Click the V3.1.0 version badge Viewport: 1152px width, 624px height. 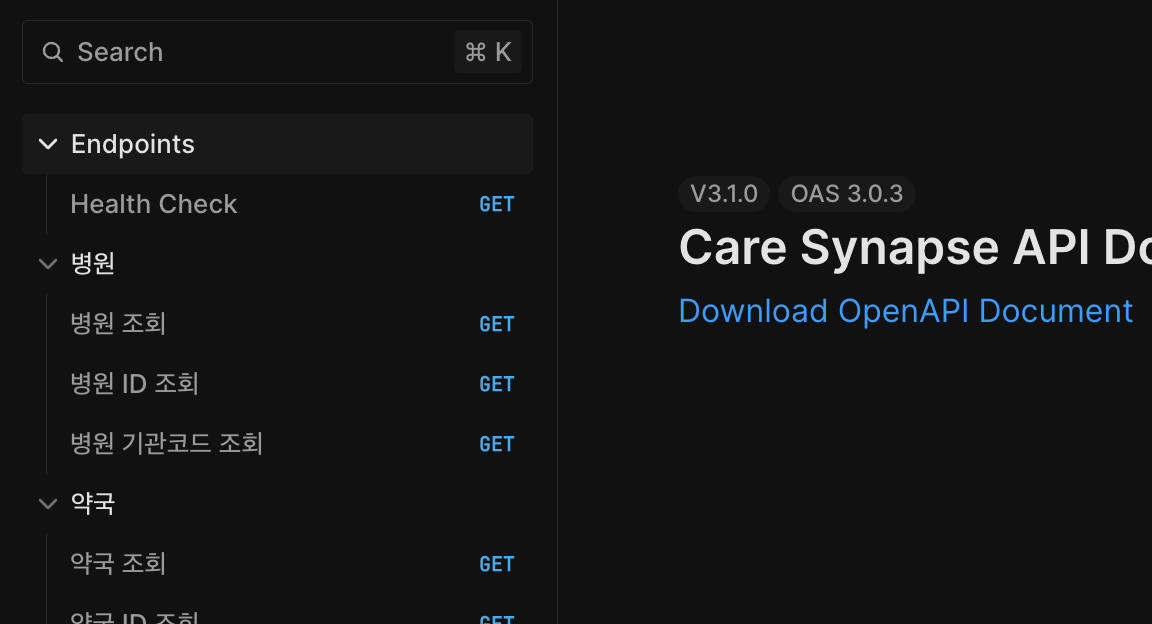click(724, 194)
